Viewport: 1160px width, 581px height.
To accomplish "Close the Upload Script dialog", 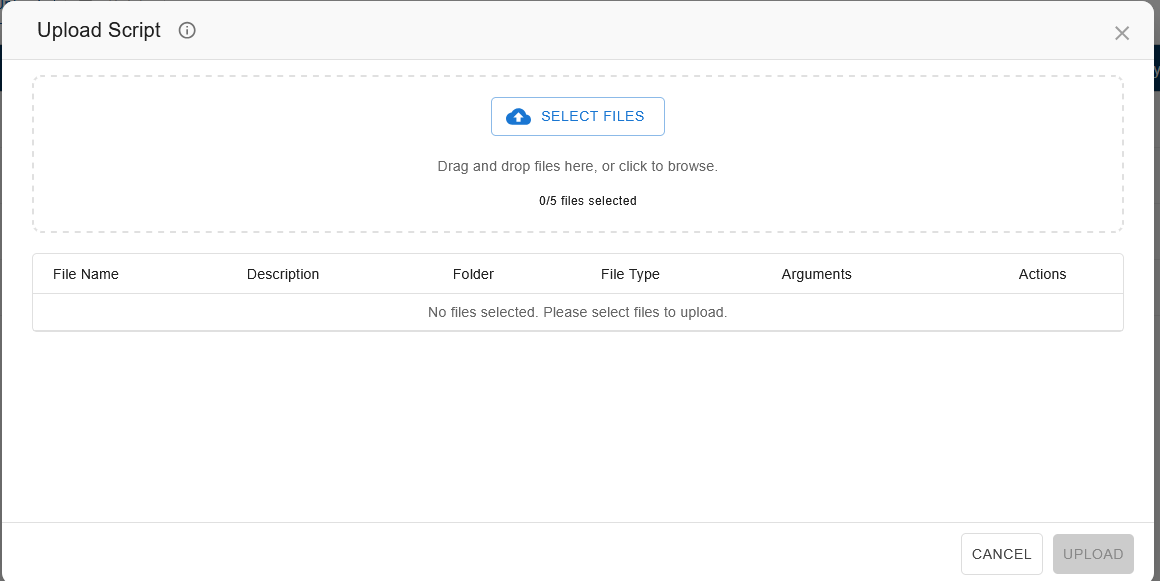I will point(1122,33).
